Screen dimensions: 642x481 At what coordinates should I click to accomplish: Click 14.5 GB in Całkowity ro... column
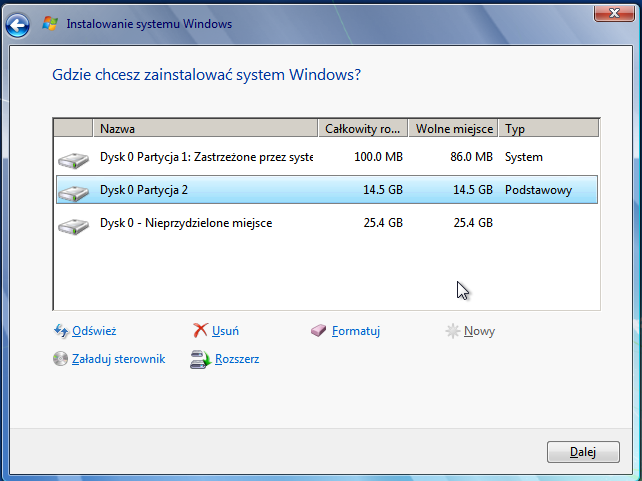[383, 190]
